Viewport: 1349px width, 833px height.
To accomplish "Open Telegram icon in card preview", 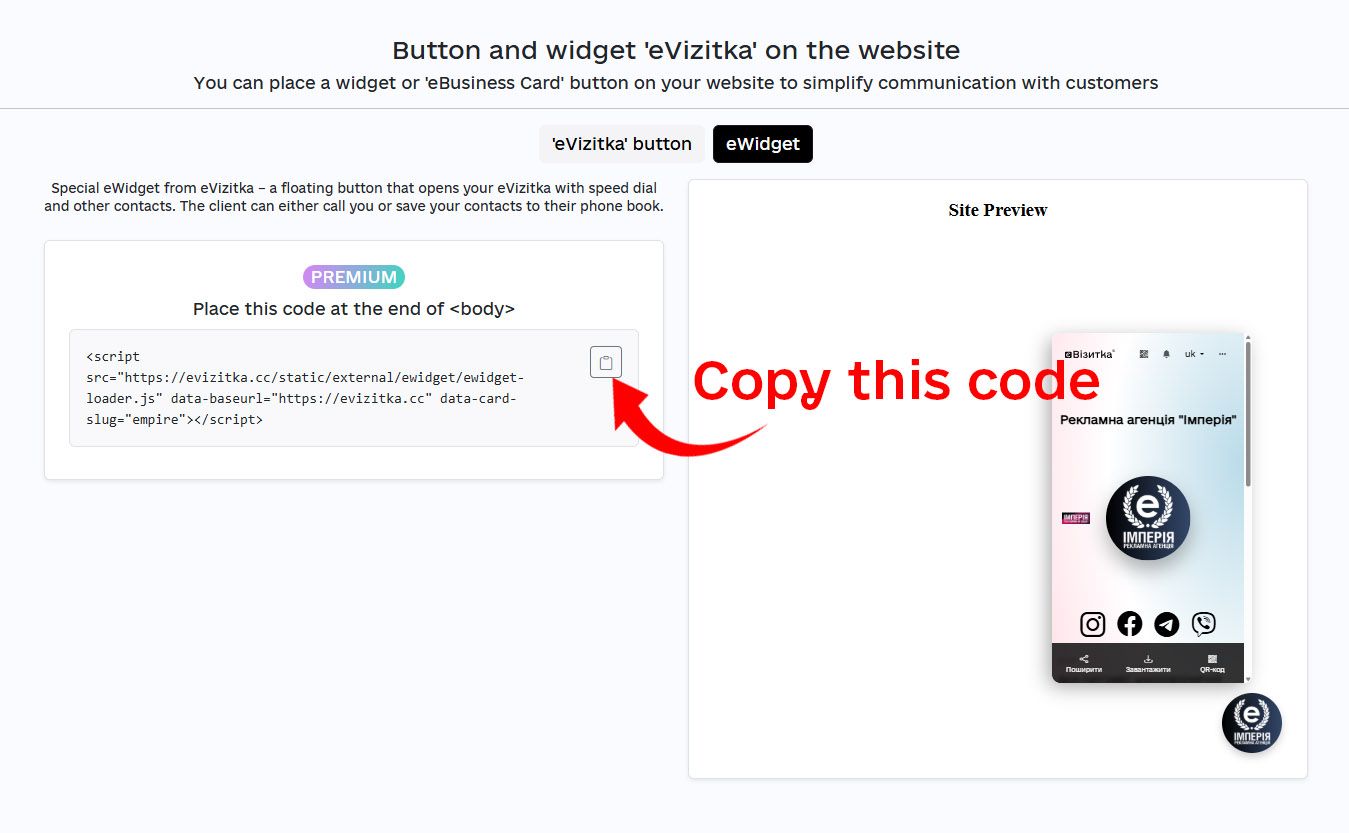I will coord(1167,624).
